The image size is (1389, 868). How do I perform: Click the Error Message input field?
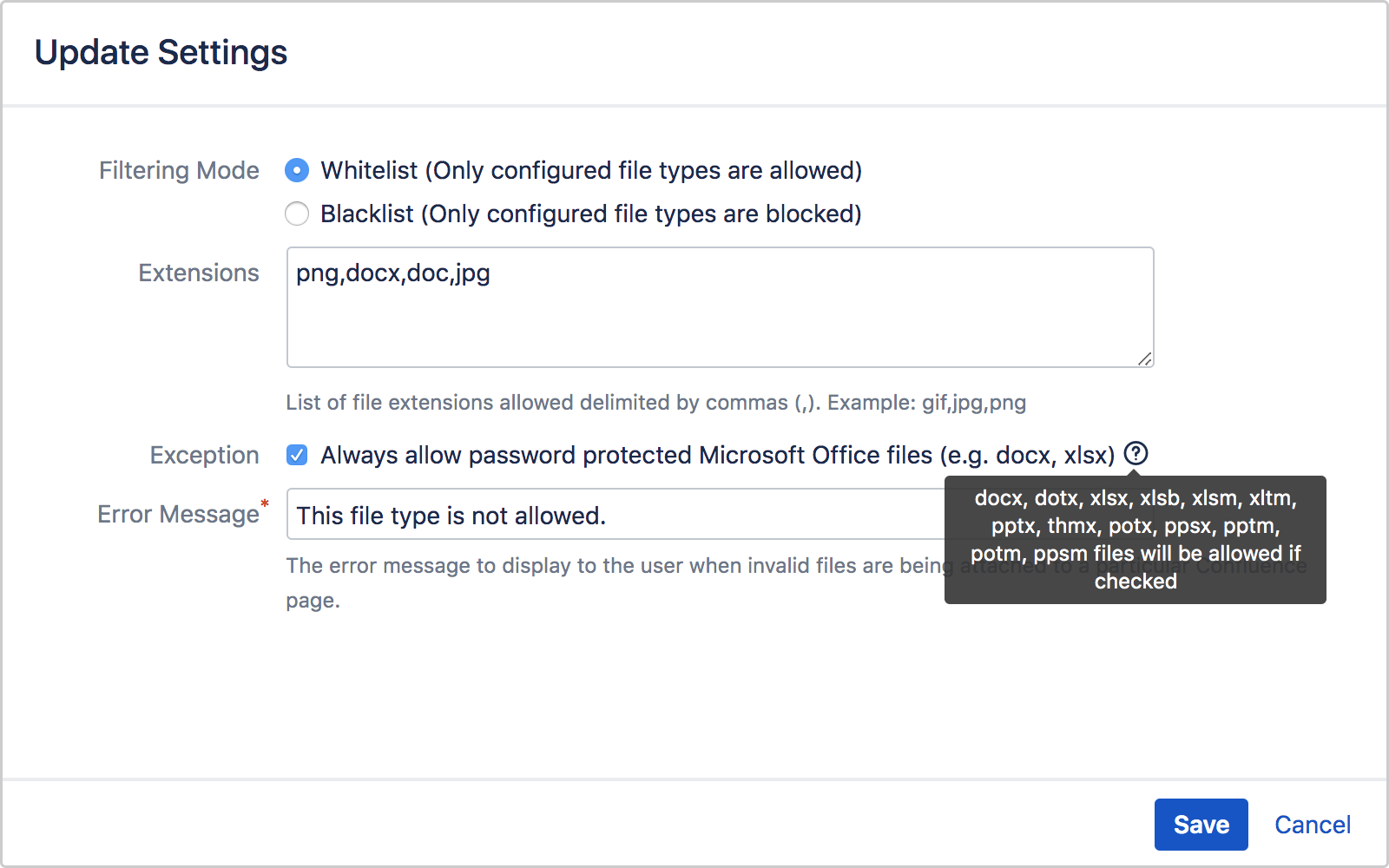pyautogui.click(x=608, y=514)
